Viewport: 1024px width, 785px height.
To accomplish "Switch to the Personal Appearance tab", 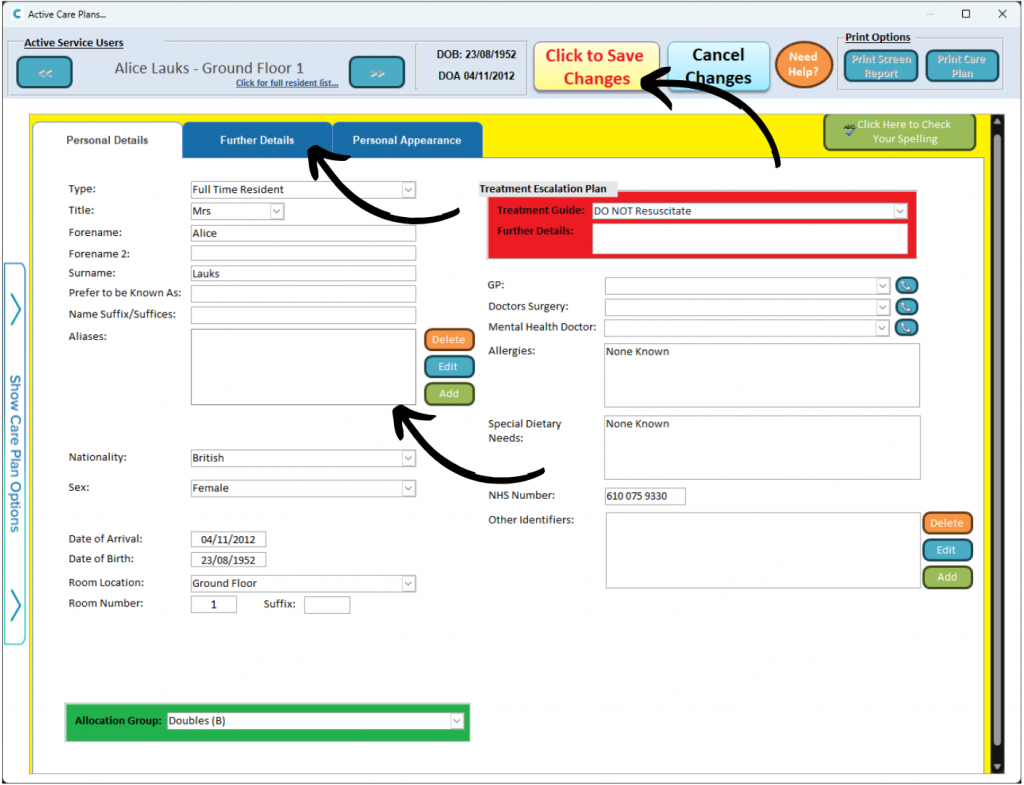I will coord(406,140).
